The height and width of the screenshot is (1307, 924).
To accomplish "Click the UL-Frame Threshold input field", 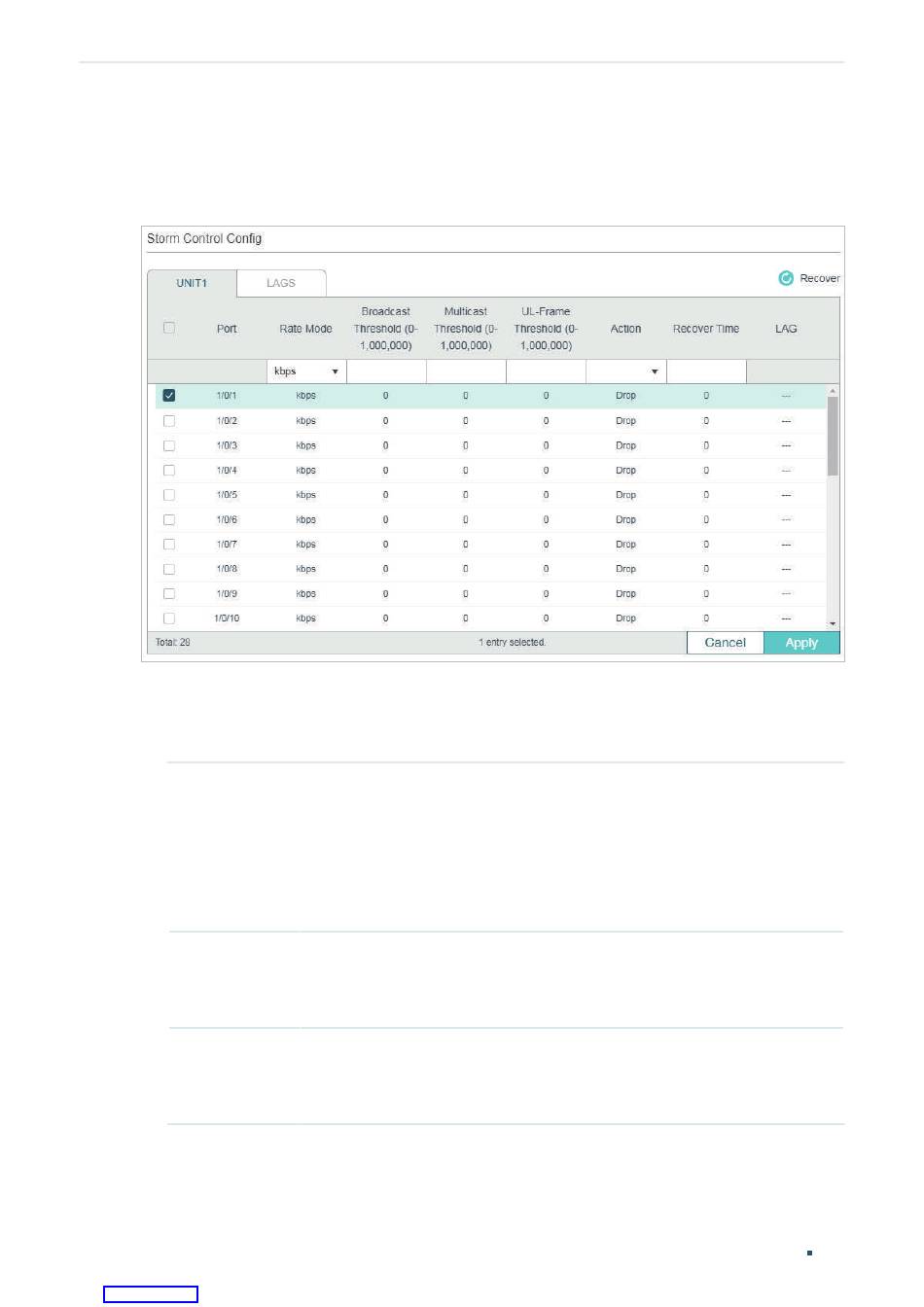I will point(546,371).
